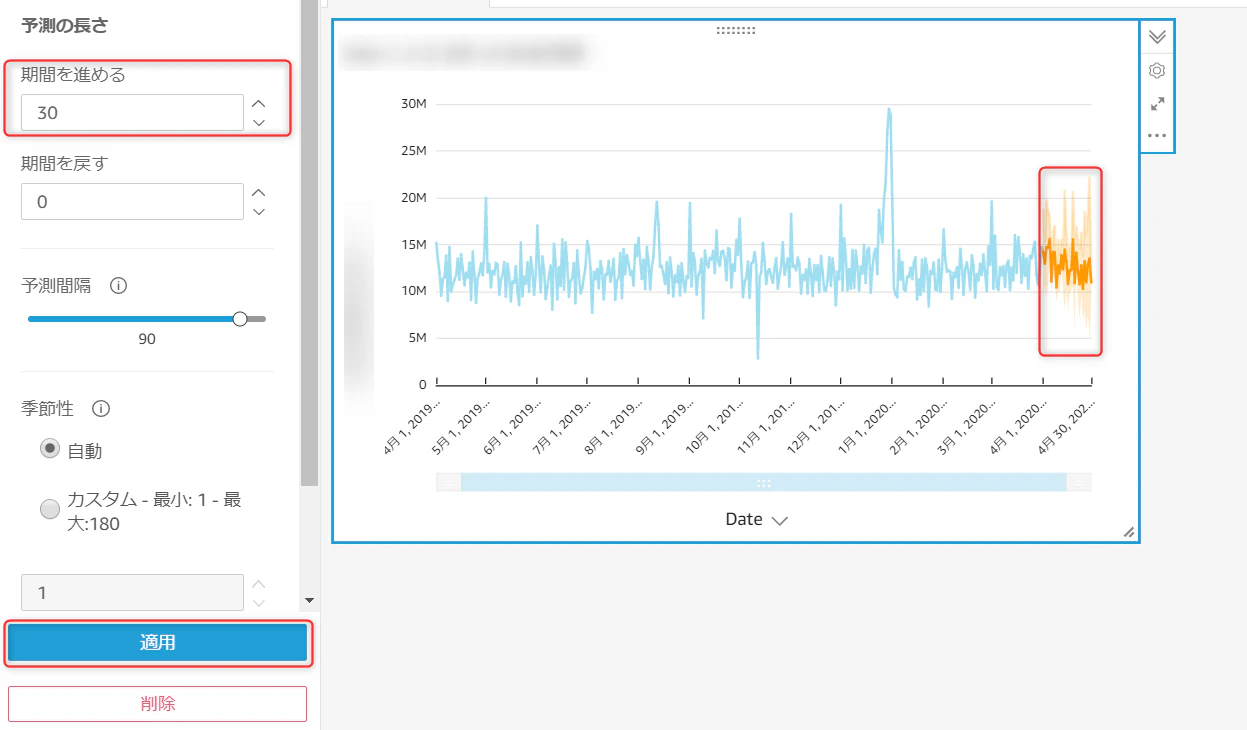This screenshot has width=1247, height=730.
Task: Click the 1月 1, 2020 x-axis label
Action: click(866, 430)
